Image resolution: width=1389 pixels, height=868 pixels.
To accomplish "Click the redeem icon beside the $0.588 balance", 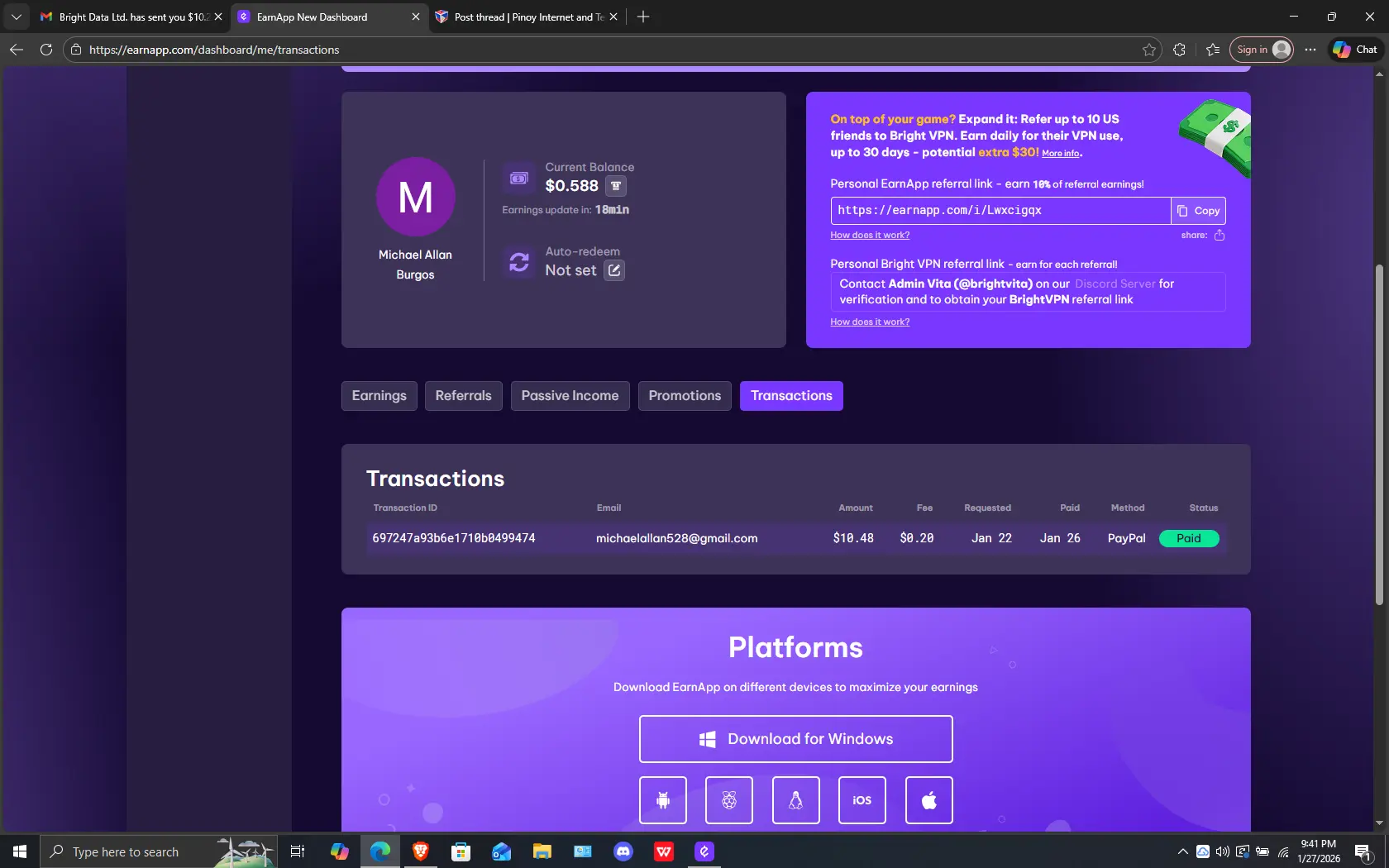I will [616, 186].
